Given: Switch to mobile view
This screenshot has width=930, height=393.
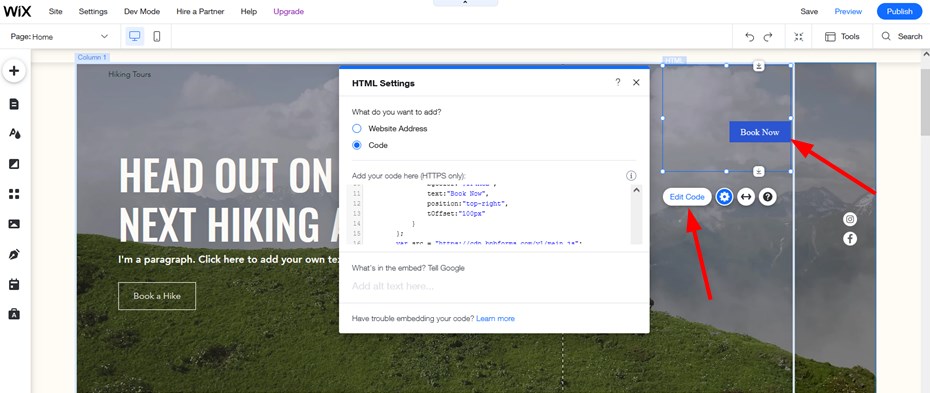Looking at the screenshot, I should [157, 36].
